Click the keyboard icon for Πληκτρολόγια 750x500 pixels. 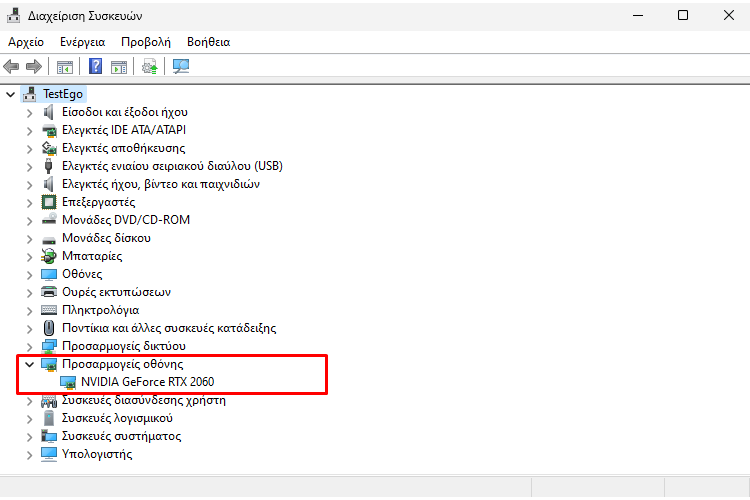point(49,310)
